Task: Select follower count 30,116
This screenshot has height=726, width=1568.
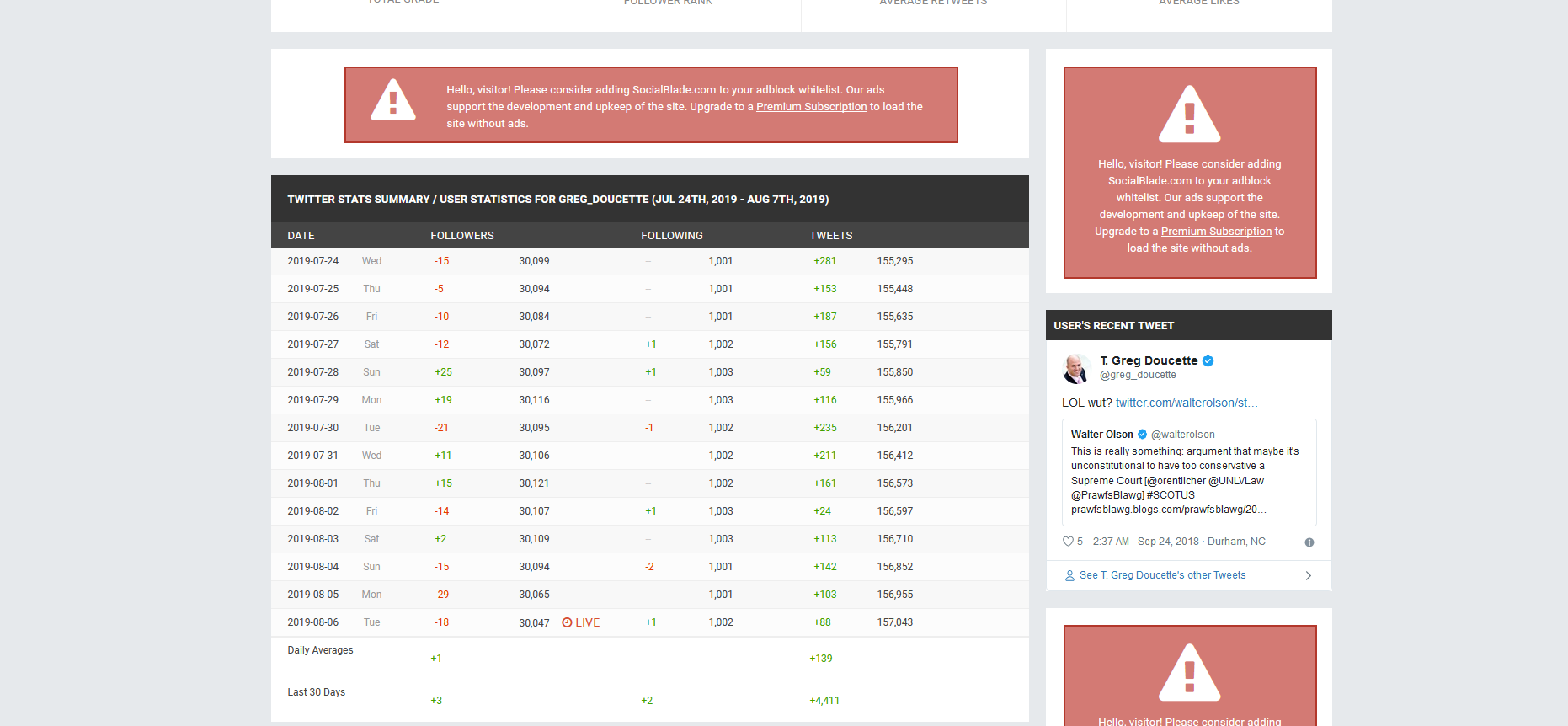Action: (x=534, y=400)
